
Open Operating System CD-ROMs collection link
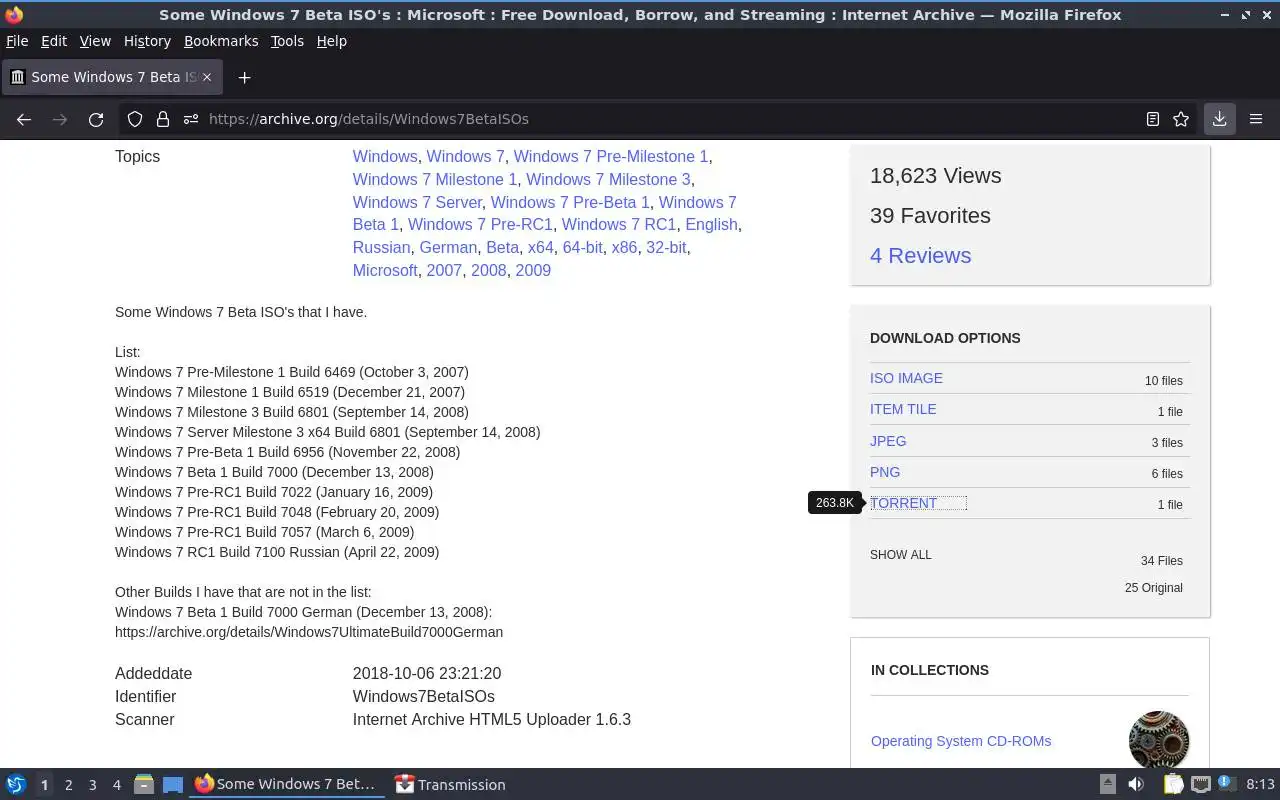961,741
